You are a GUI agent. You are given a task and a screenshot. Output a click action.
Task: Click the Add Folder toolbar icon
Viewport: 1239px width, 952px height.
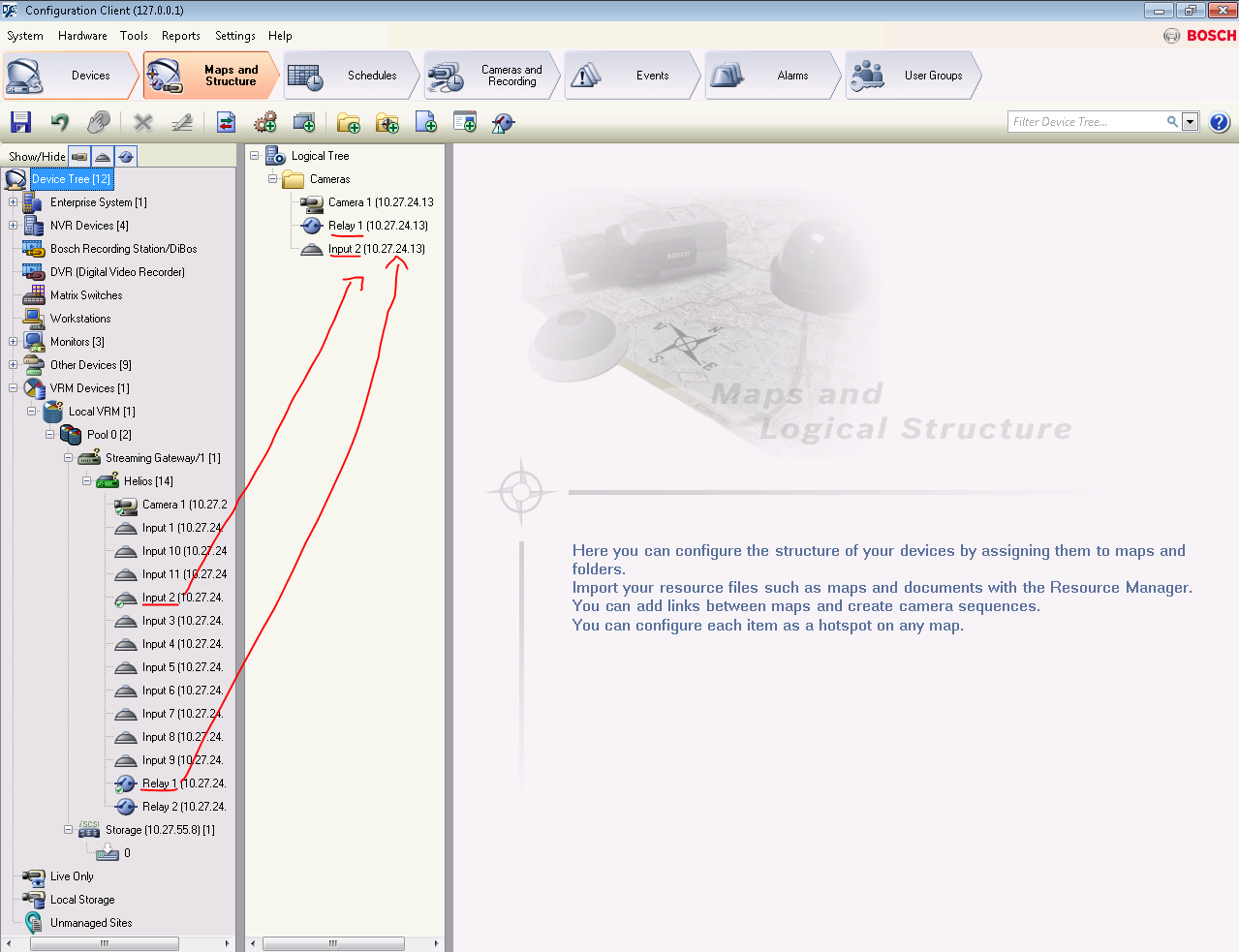348,122
